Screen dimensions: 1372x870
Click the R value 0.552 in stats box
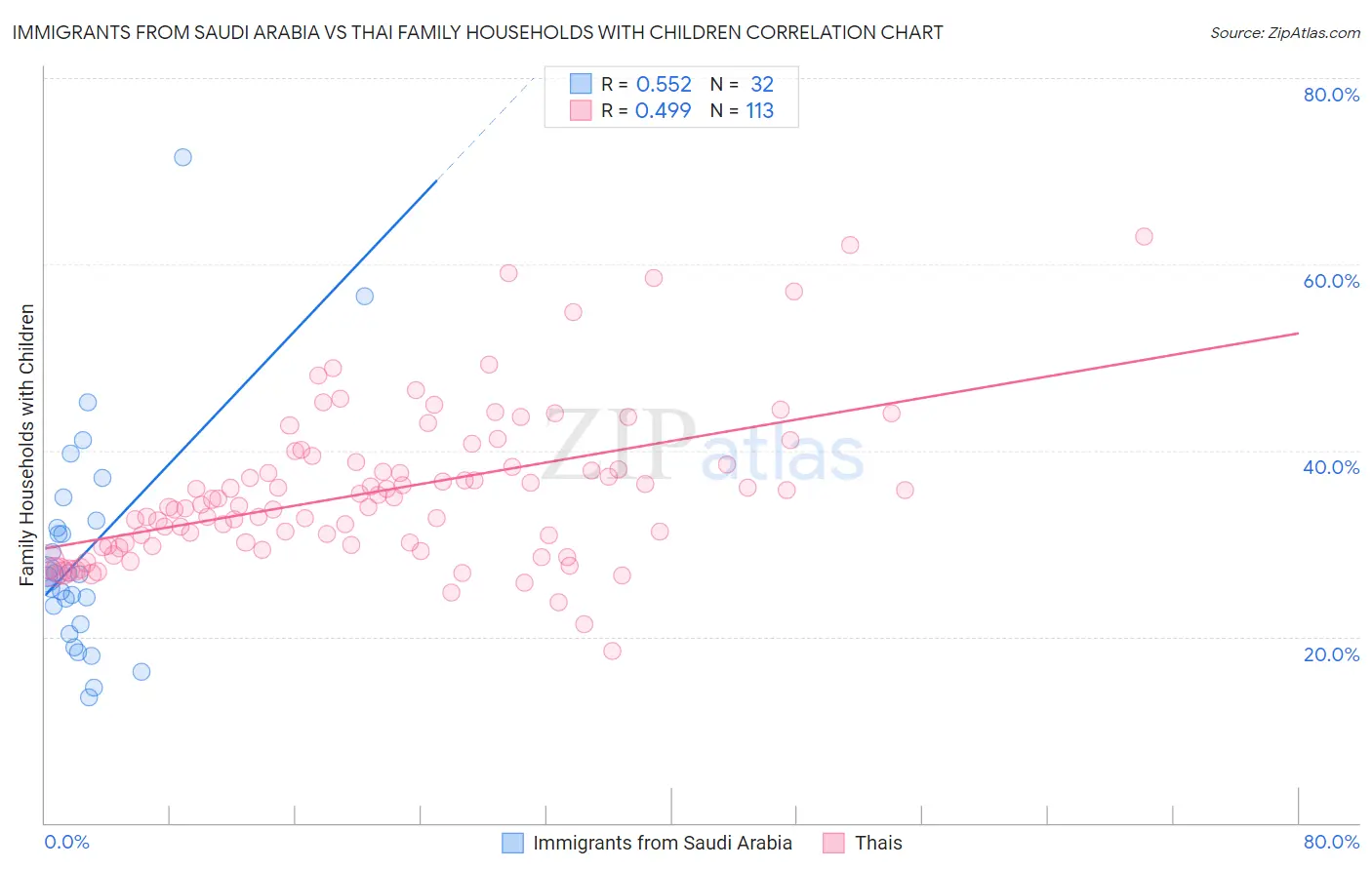click(664, 84)
